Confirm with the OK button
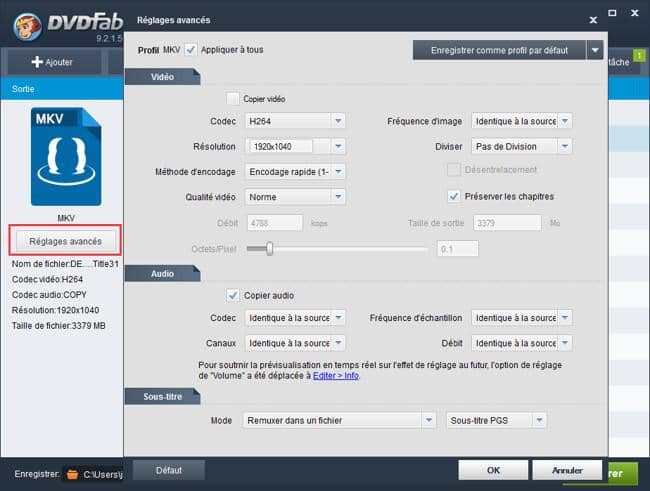This screenshot has width=650, height=491. [x=493, y=470]
